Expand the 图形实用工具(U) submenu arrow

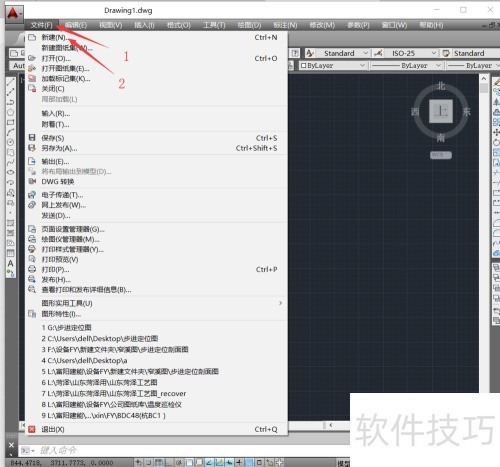pyautogui.click(x=280, y=303)
